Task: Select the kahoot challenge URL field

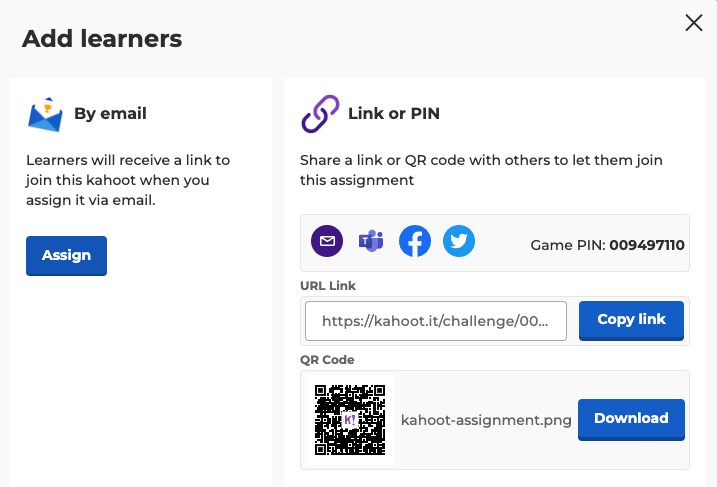Action: tap(436, 321)
